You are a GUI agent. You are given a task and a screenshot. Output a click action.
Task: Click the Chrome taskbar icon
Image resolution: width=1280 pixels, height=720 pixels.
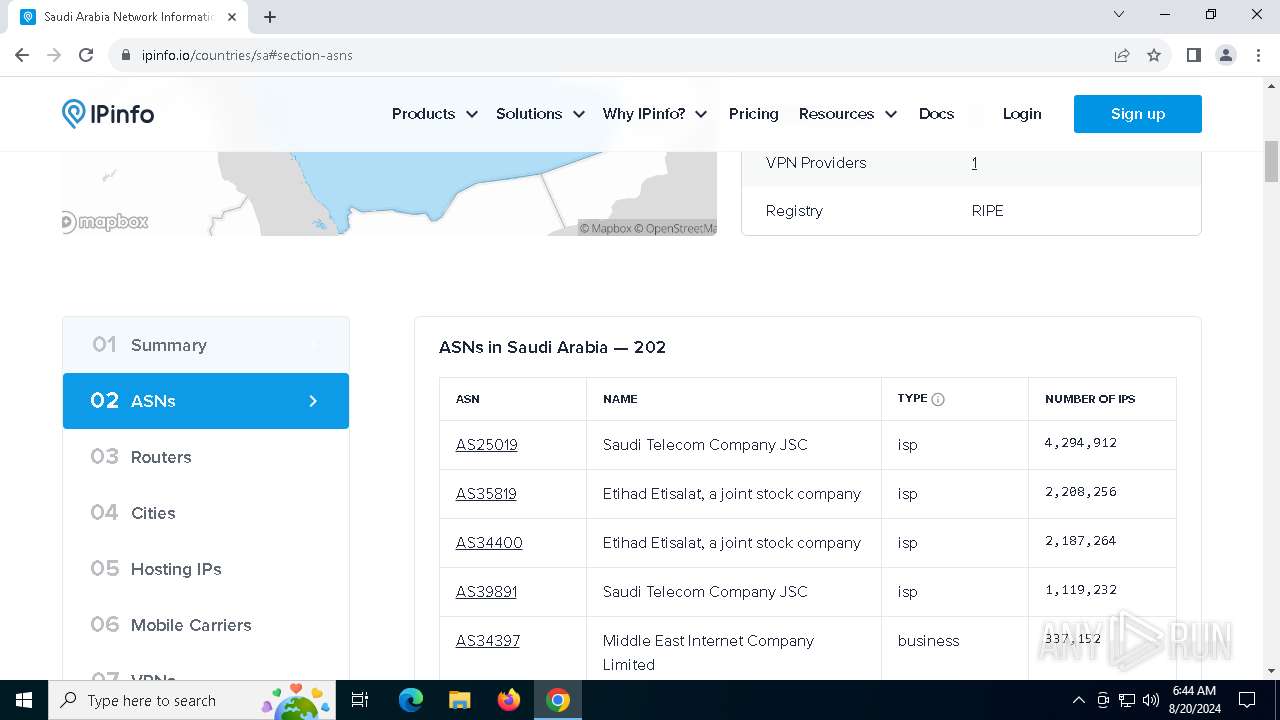[558, 700]
